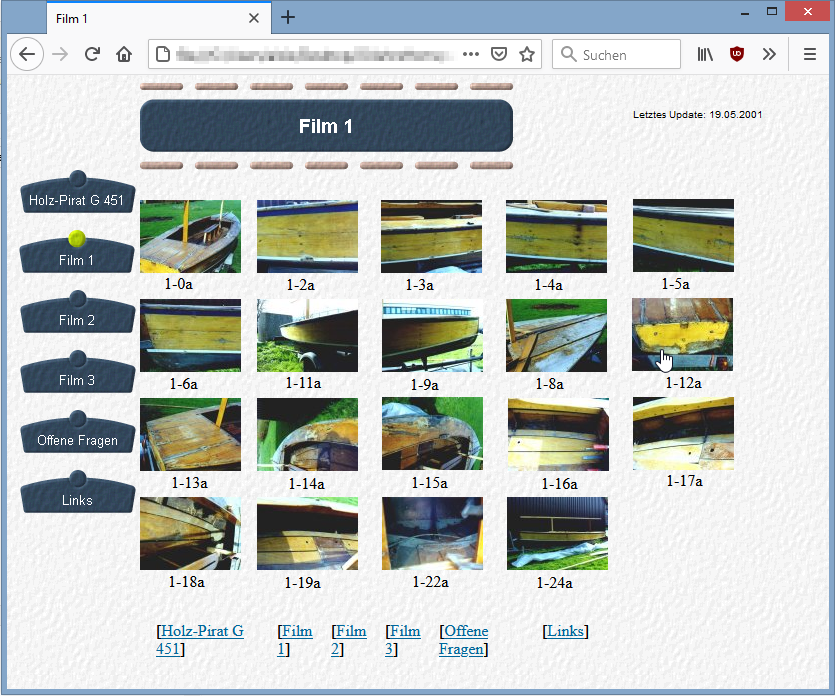
Task: Open thumbnail image 1-12a
Action: point(682,334)
